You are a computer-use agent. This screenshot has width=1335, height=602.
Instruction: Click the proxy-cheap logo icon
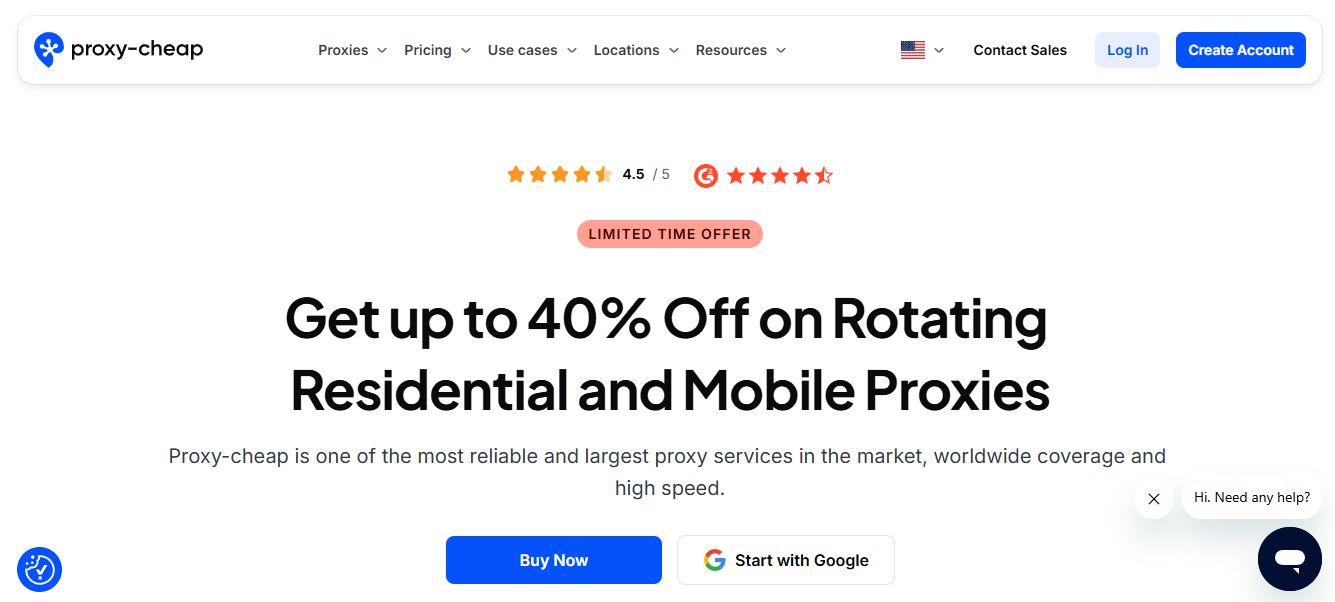coord(48,49)
